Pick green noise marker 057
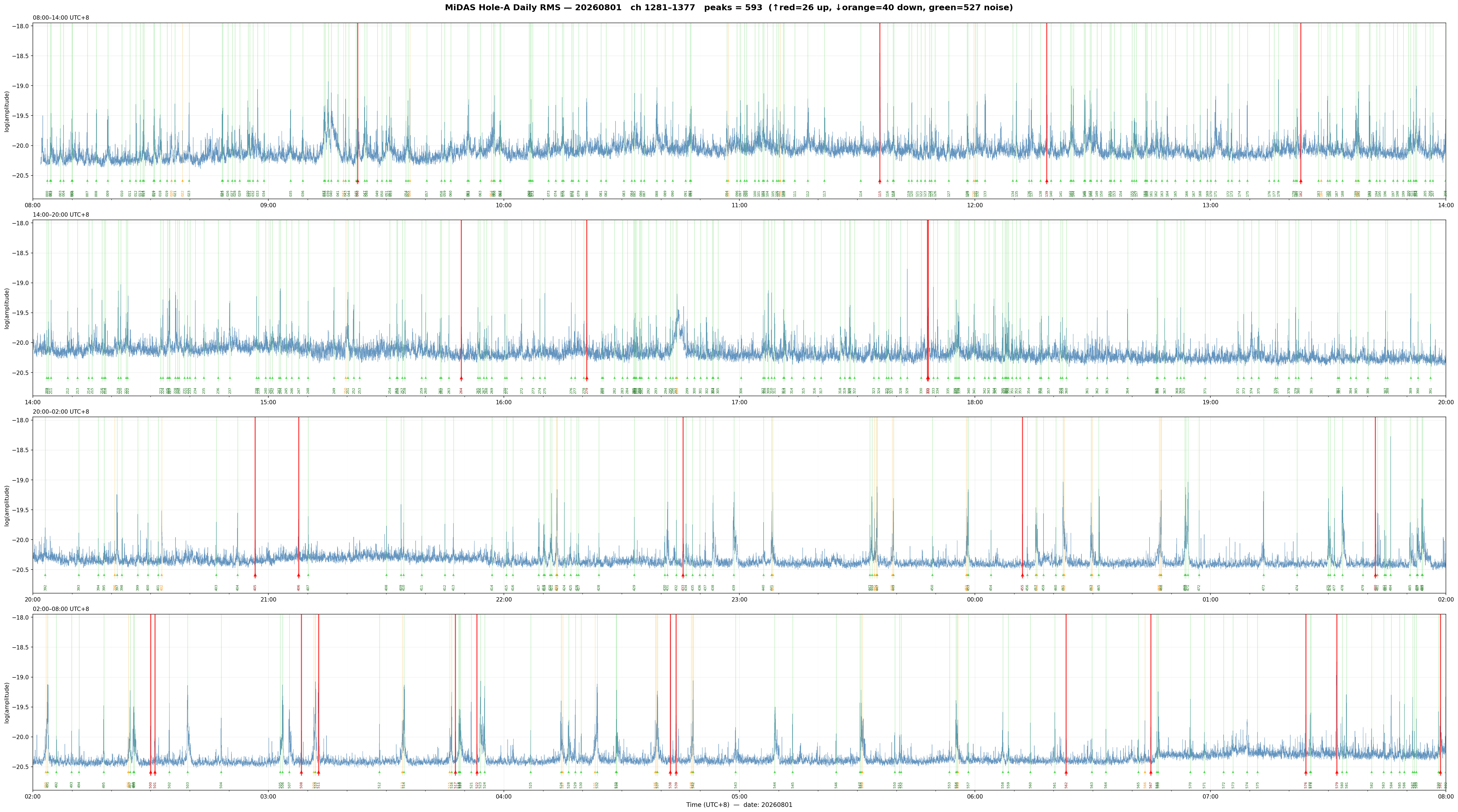 [x=427, y=181]
